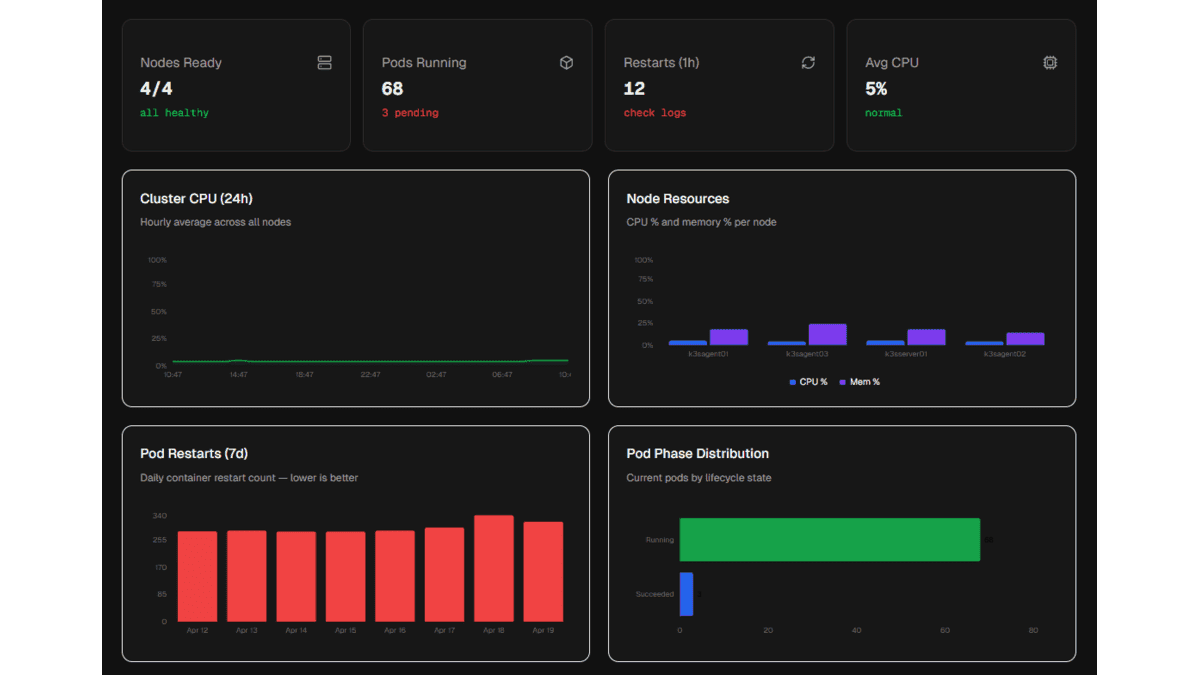
Task: Open the Pods Running card showing 68
Action: pyautogui.click(x=477, y=85)
